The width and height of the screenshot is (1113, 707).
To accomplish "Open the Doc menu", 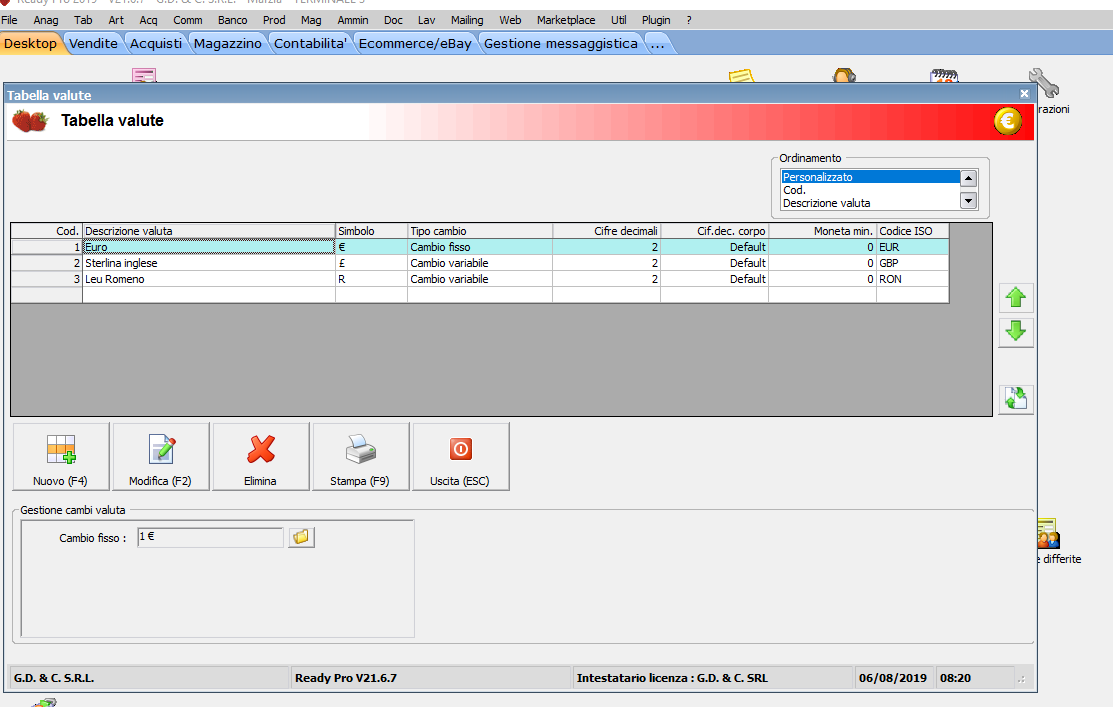I will click(393, 20).
